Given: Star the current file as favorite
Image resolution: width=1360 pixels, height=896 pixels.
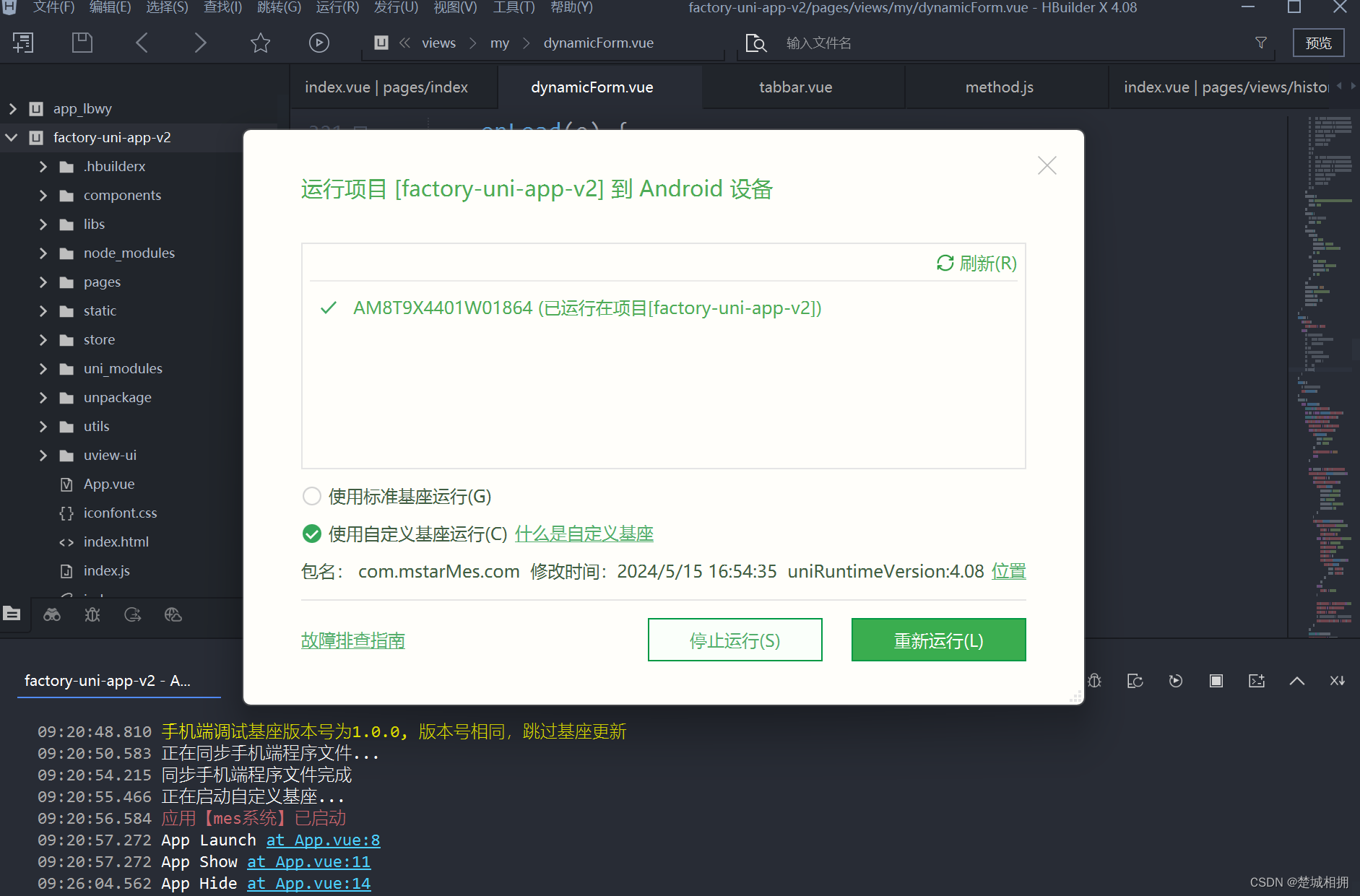Looking at the screenshot, I should (260, 42).
